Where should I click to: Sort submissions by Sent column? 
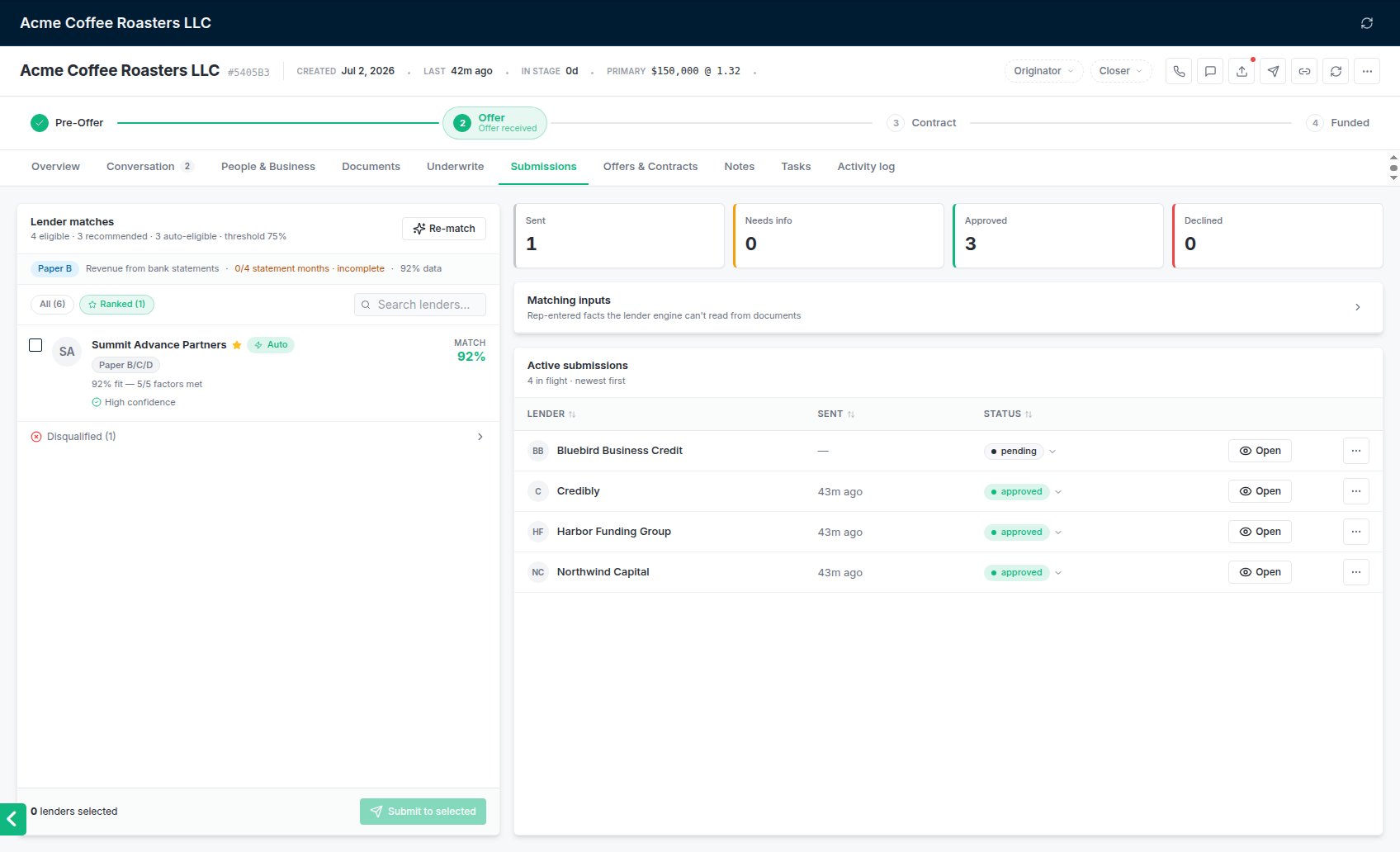click(x=835, y=414)
